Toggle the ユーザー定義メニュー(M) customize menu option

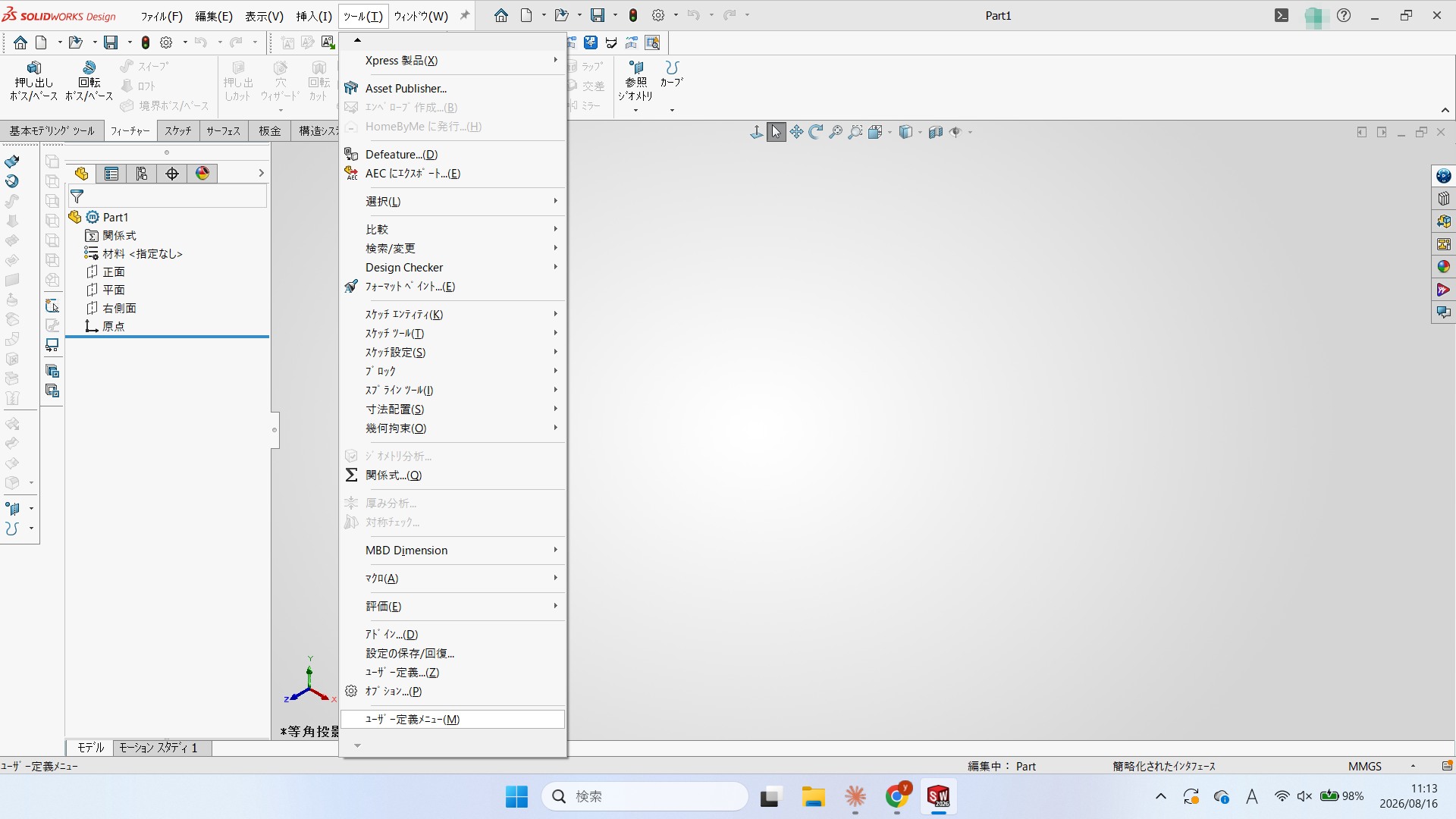coord(453,719)
